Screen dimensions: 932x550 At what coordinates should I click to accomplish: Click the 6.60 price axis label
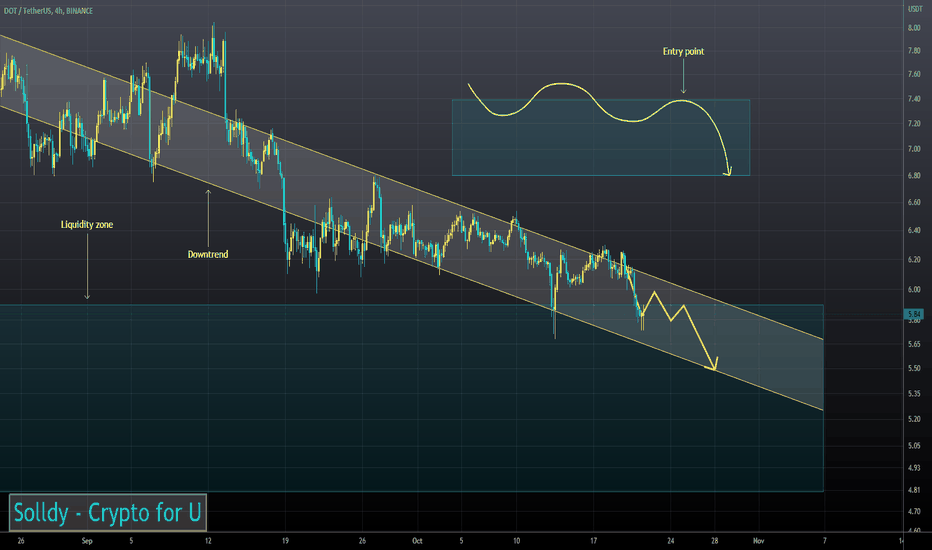(914, 203)
